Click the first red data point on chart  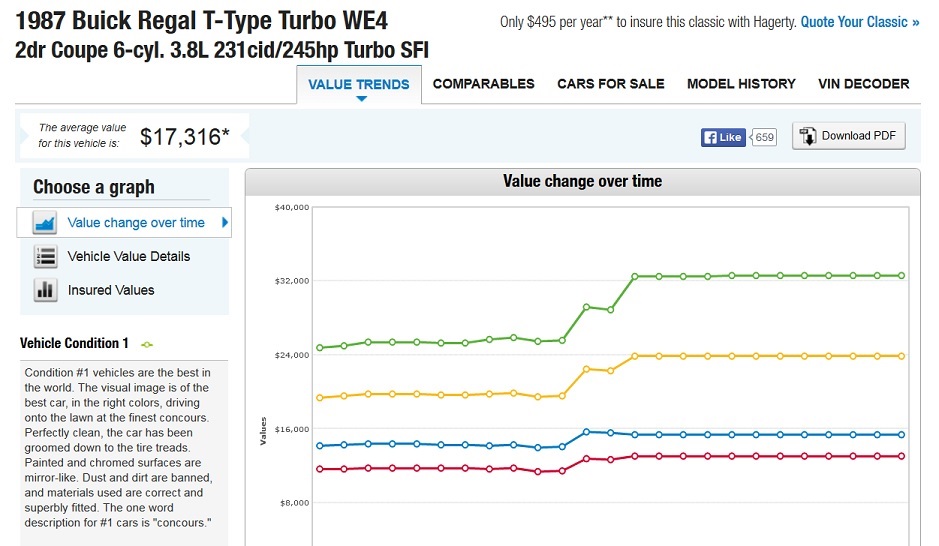click(320, 469)
